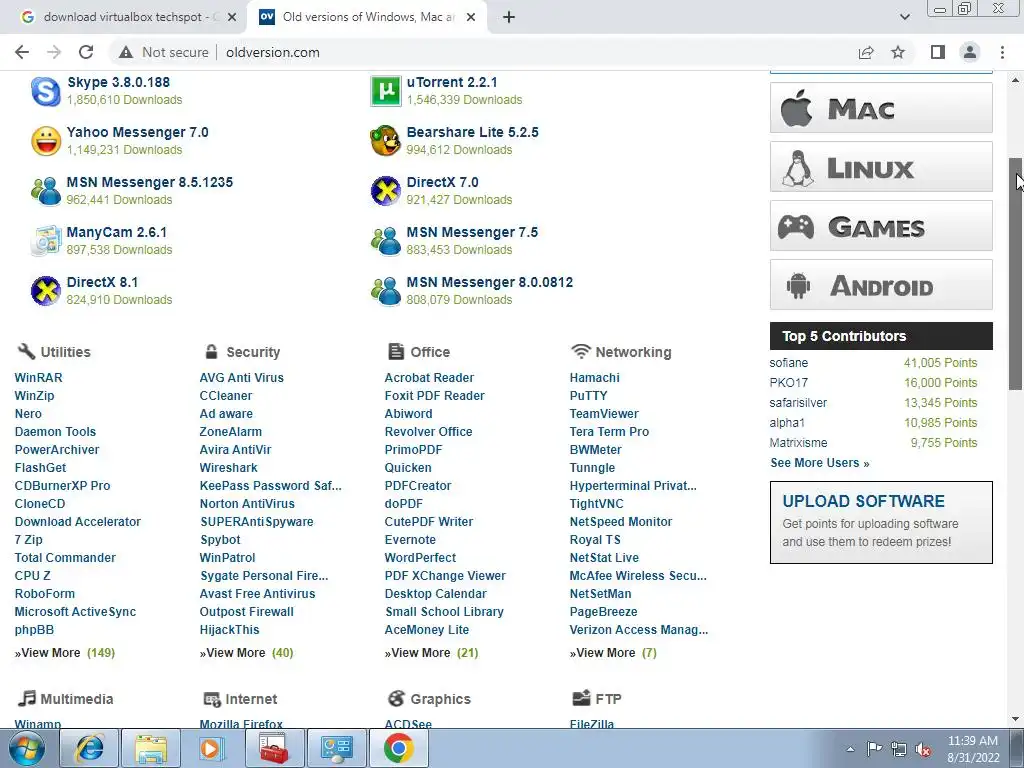Open WinRAR link under Utilities
Viewport: 1024px width, 768px height.
[39, 377]
